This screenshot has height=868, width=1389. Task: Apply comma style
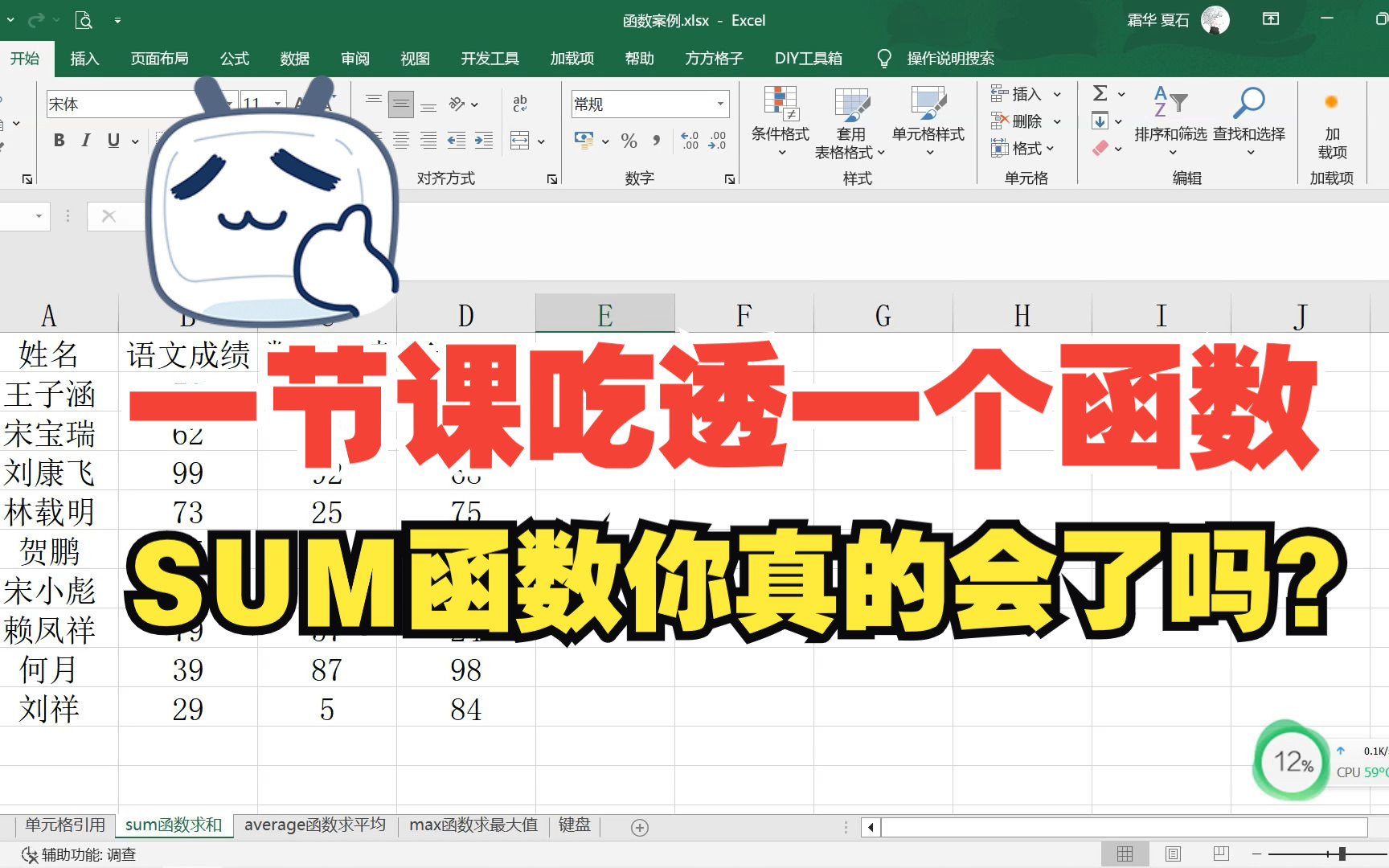pyautogui.click(x=657, y=141)
